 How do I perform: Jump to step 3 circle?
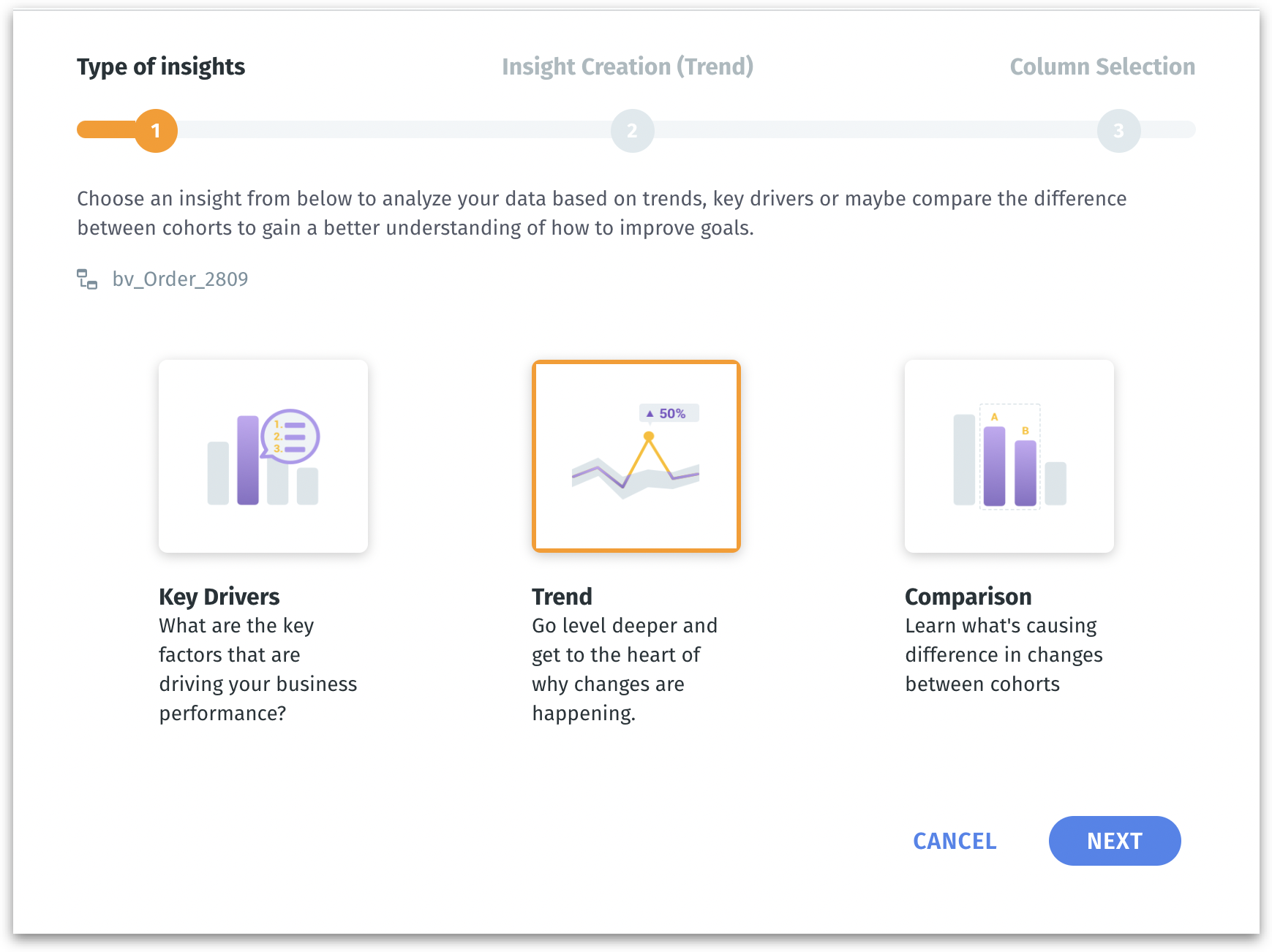(1118, 131)
